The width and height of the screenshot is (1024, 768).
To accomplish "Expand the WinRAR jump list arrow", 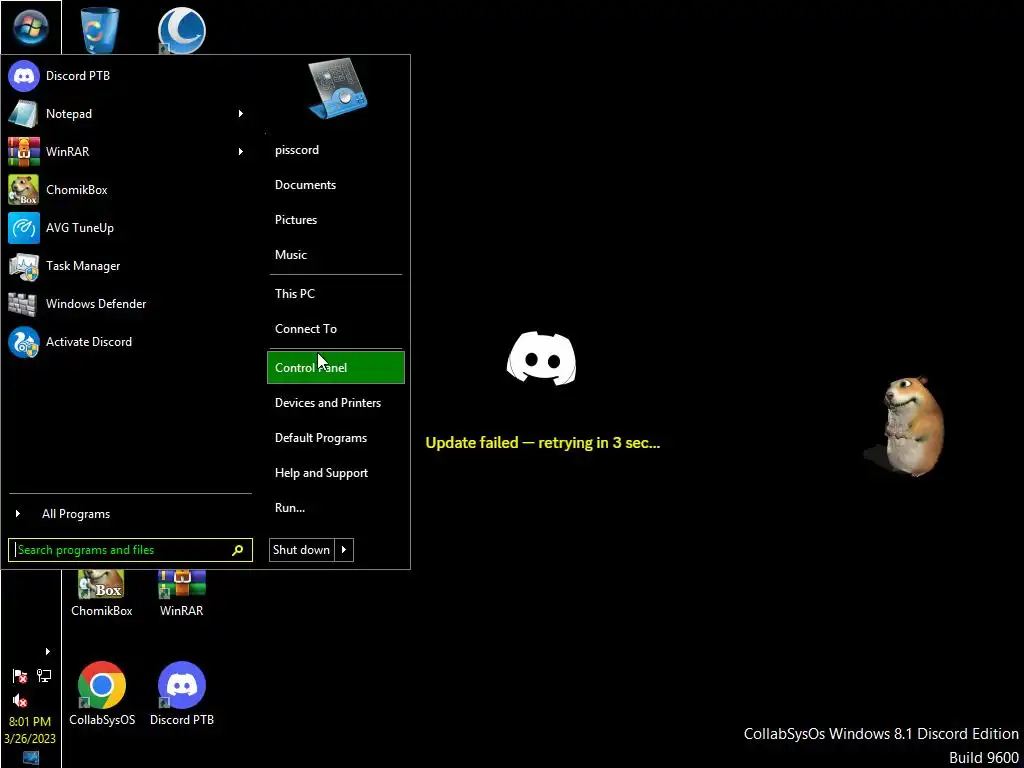I will click(240, 152).
